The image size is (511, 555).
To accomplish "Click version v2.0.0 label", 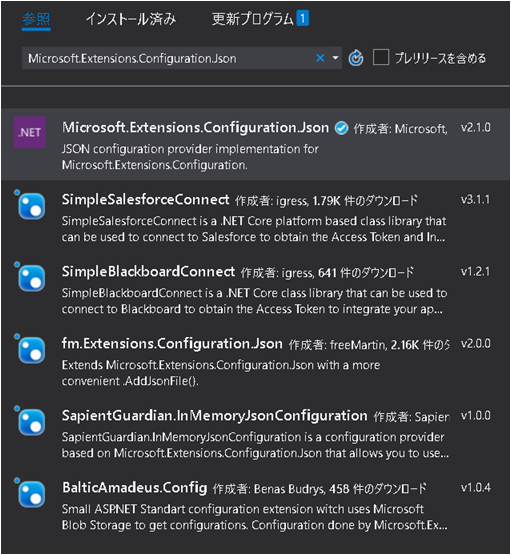I will [476, 344].
